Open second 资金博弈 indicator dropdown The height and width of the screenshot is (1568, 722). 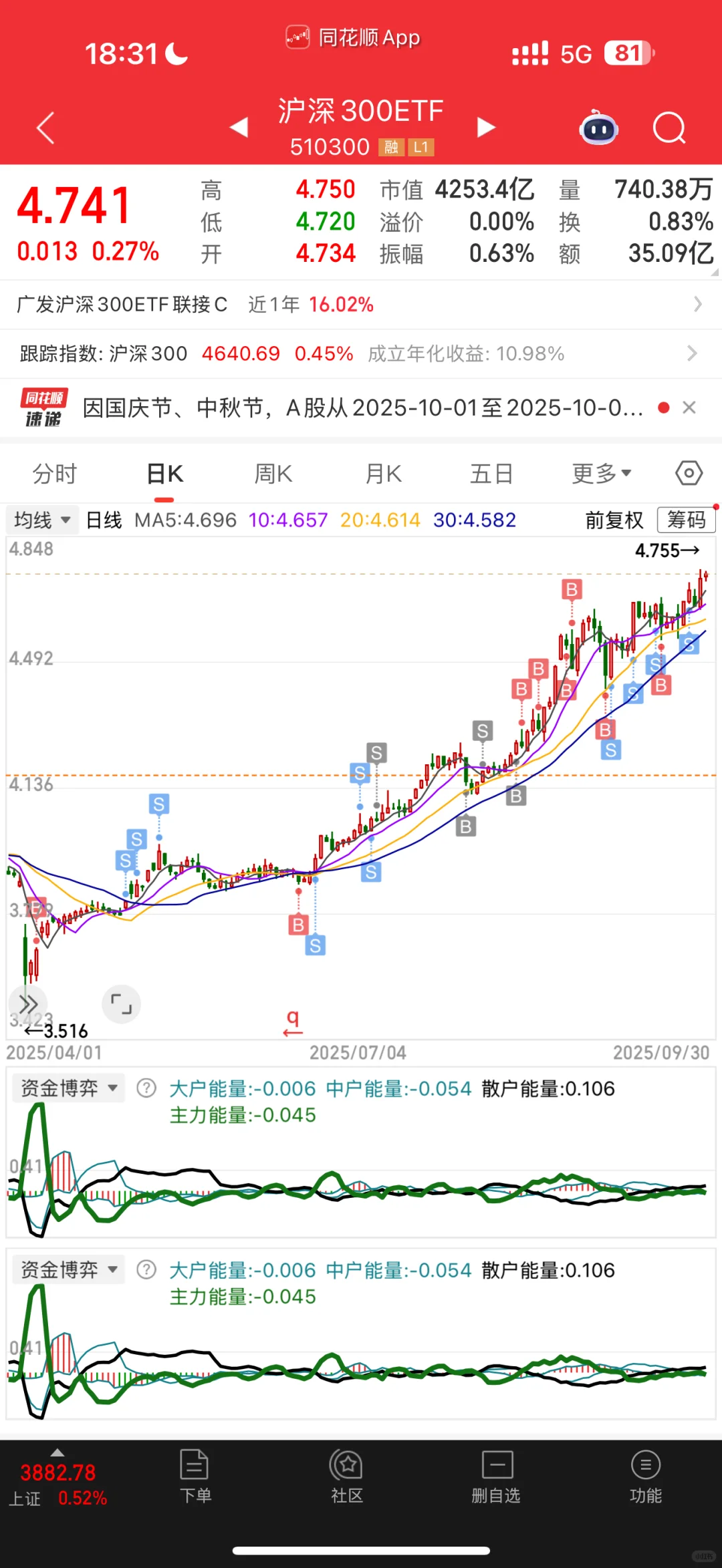coord(69,1270)
